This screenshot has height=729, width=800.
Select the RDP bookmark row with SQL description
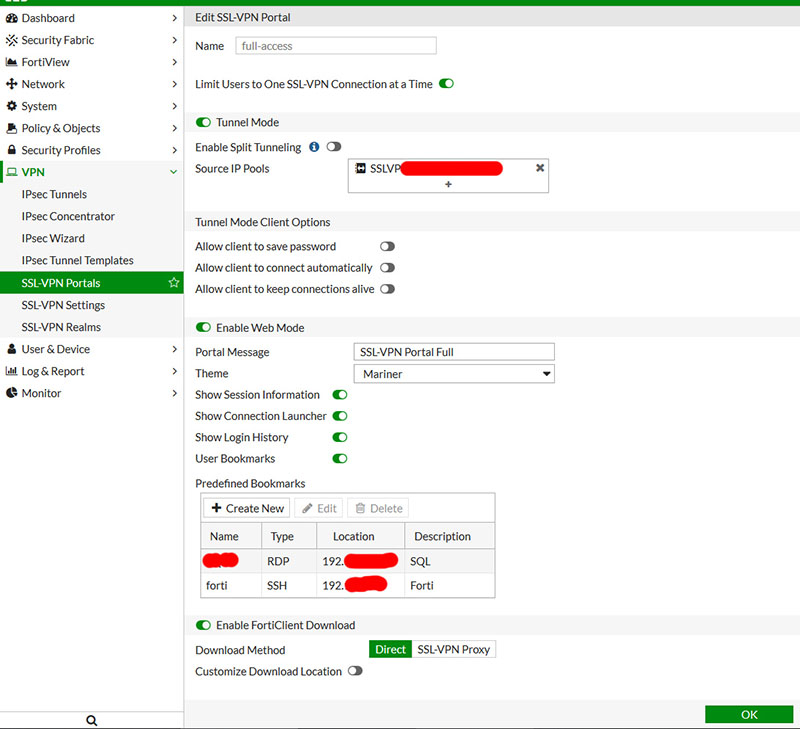pyautogui.click(x=348, y=561)
